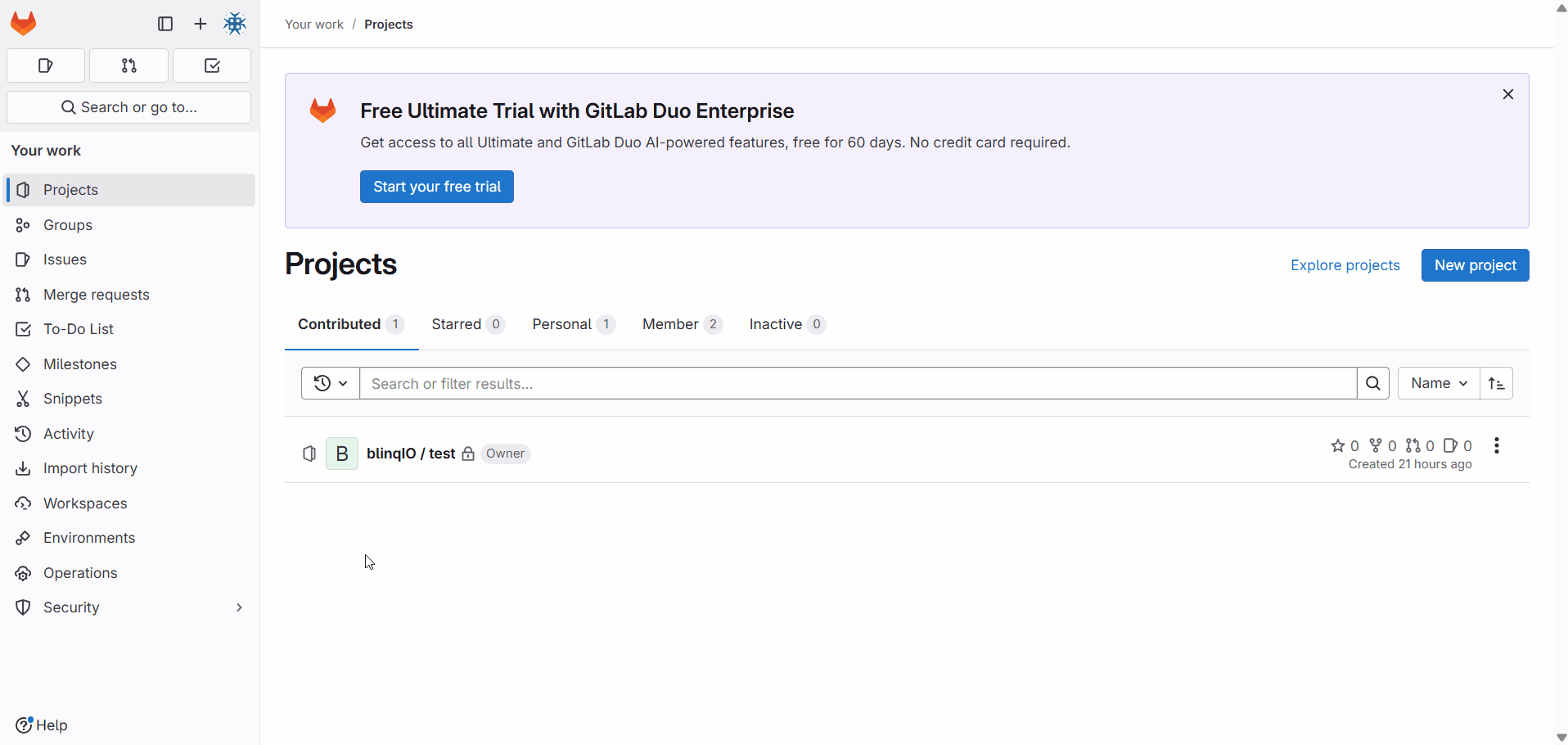Open the search history dropdown in filter bar
The image size is (1568, 745).
pyautogui.click(x=330, y=382)
